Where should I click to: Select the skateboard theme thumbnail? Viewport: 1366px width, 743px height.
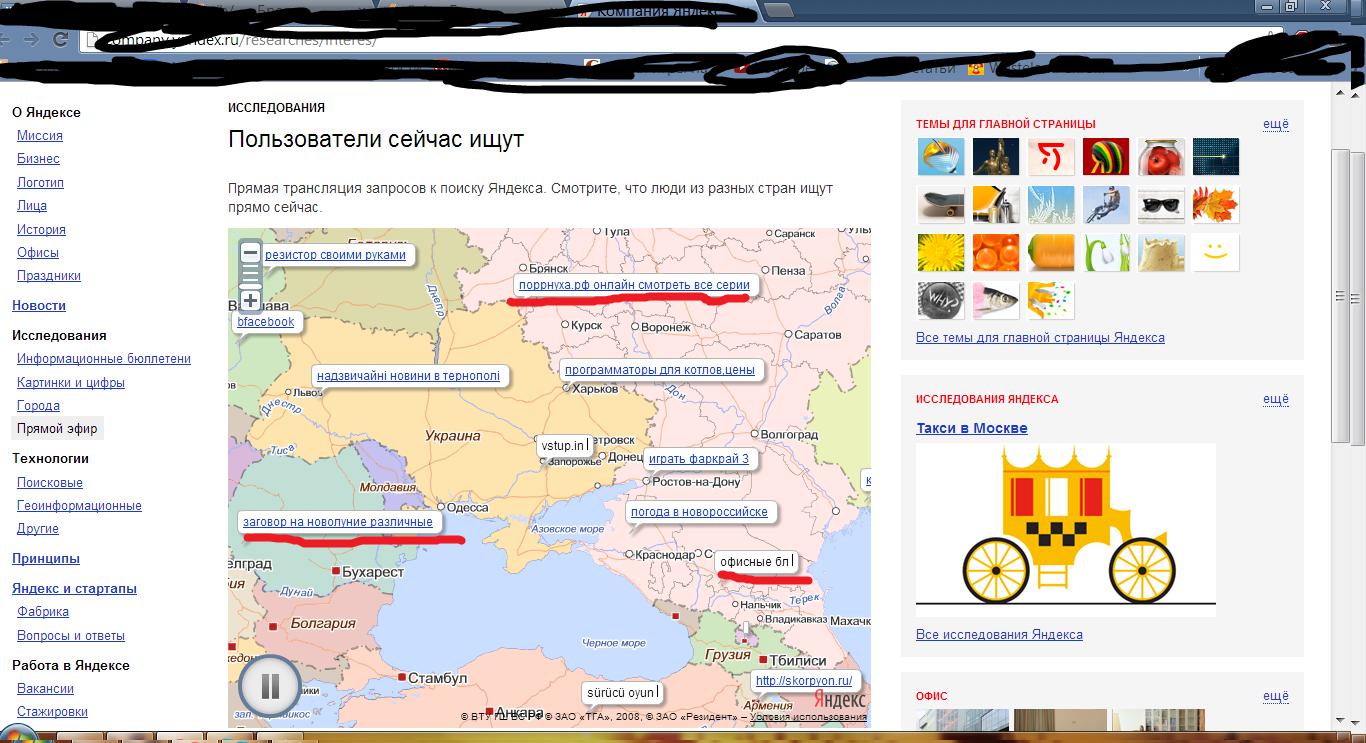point(941,205)
